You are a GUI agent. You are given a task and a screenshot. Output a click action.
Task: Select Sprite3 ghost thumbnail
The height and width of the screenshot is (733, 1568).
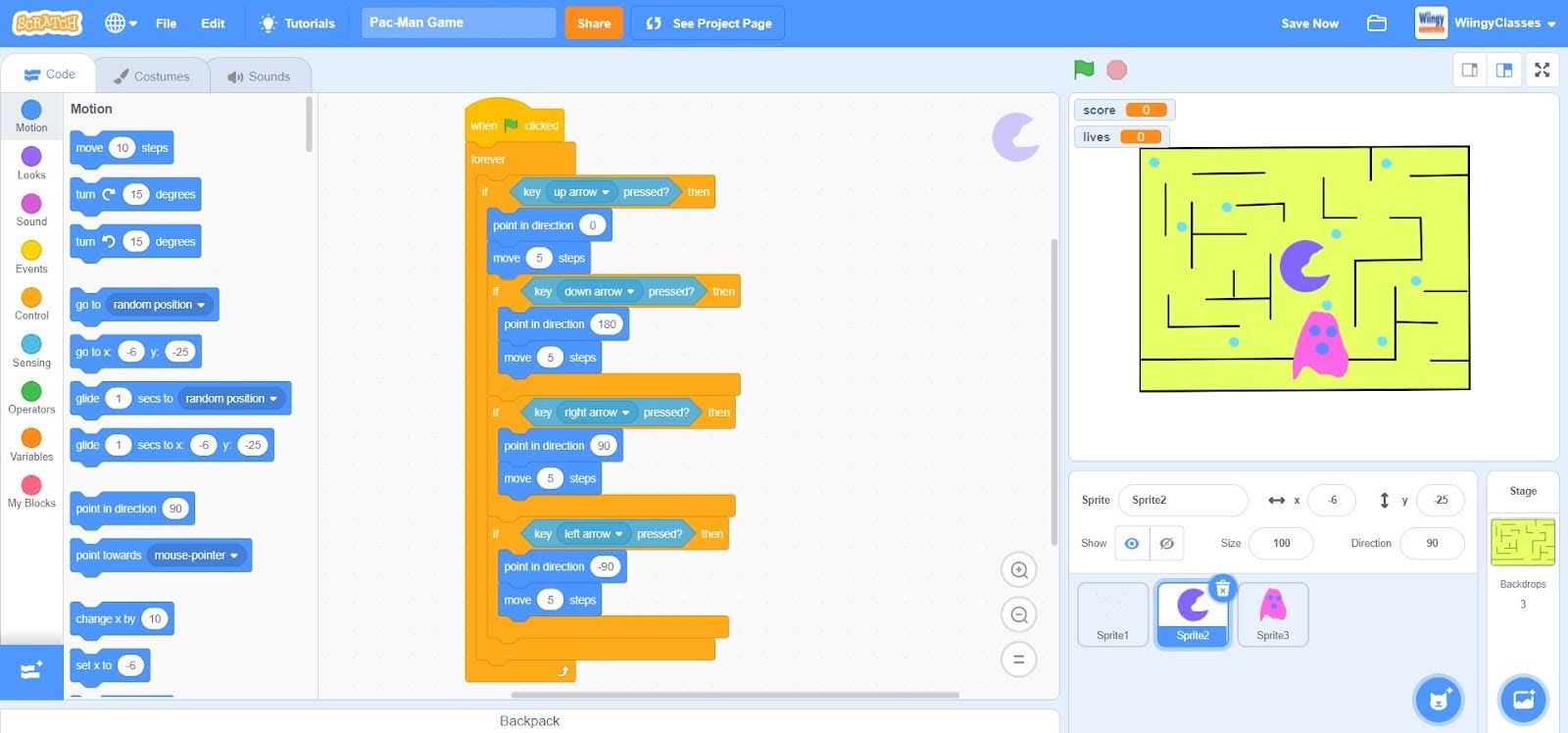pos(1273,614)
